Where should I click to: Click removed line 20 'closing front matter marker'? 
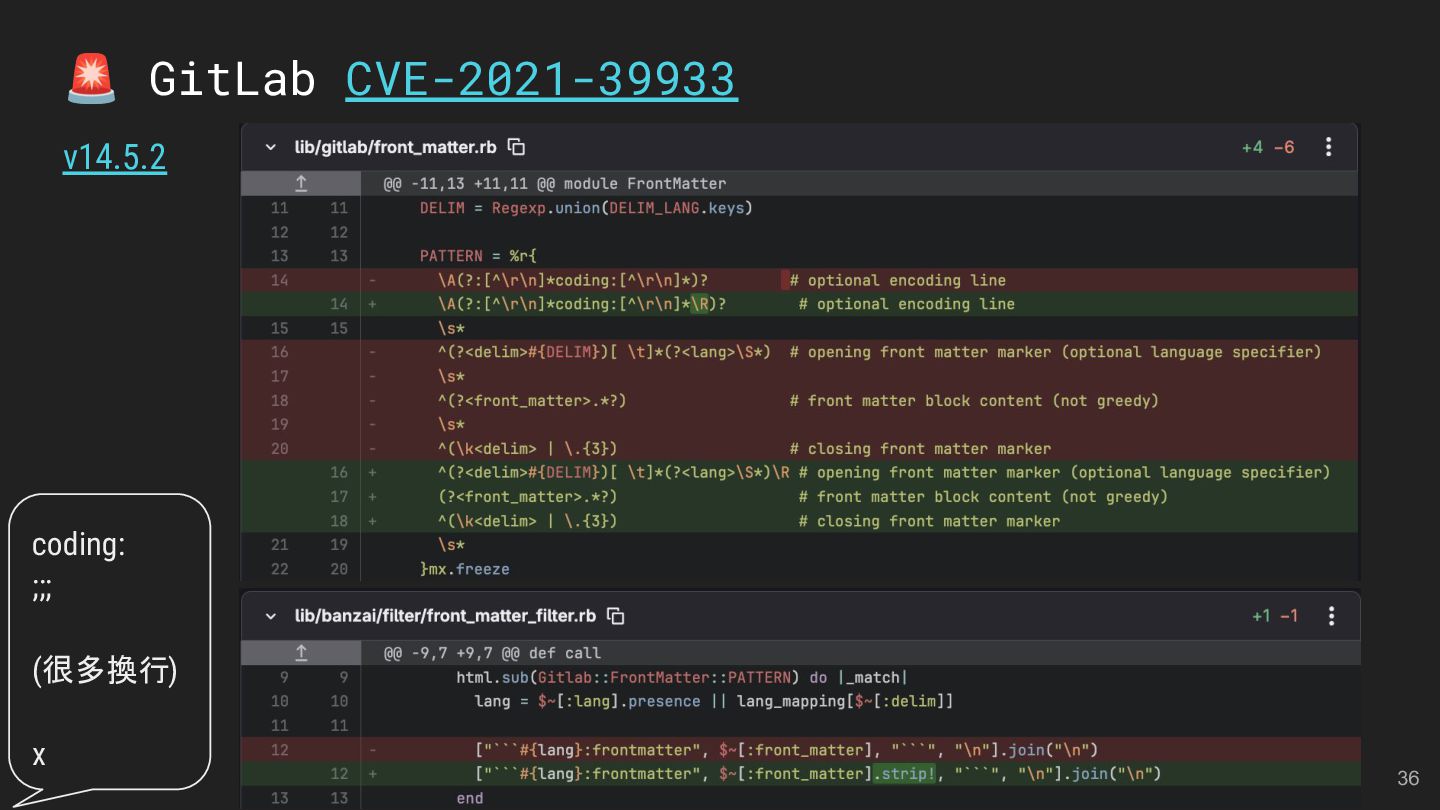[800, 448]
